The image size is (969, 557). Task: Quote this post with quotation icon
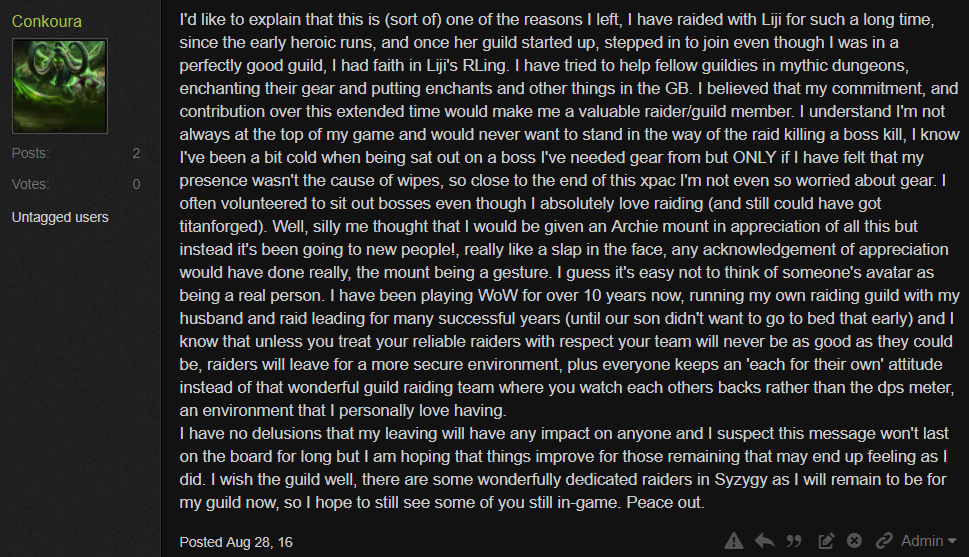tap(795, 541)
